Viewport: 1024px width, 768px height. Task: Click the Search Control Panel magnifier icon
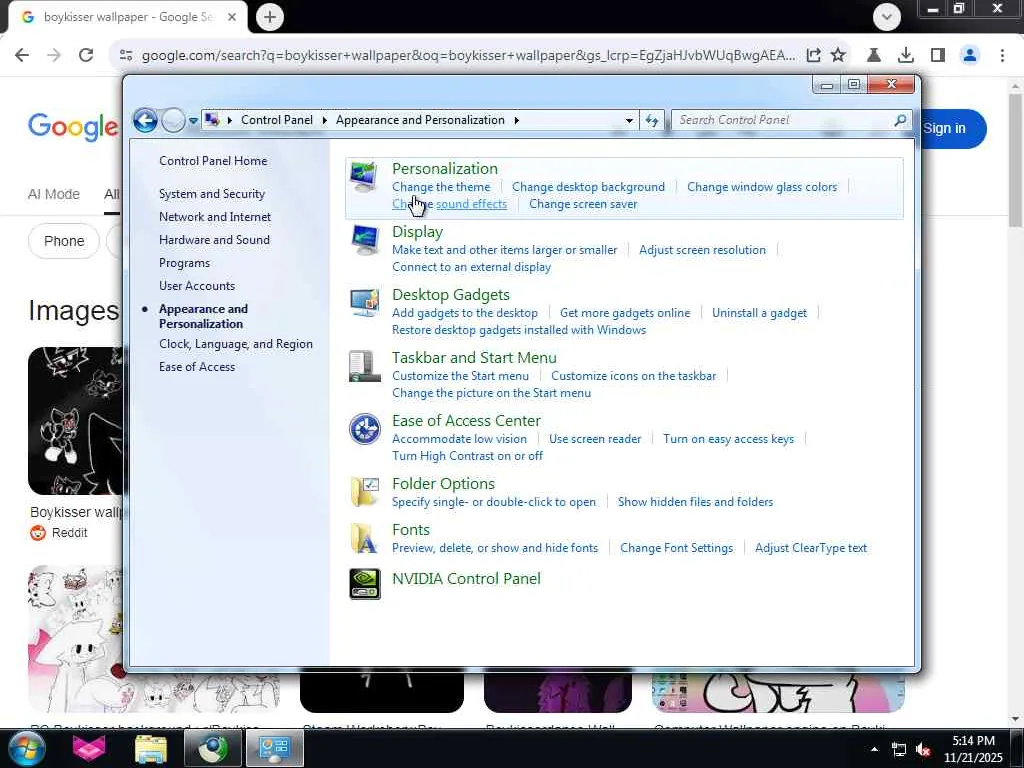[x=900, y=120]
